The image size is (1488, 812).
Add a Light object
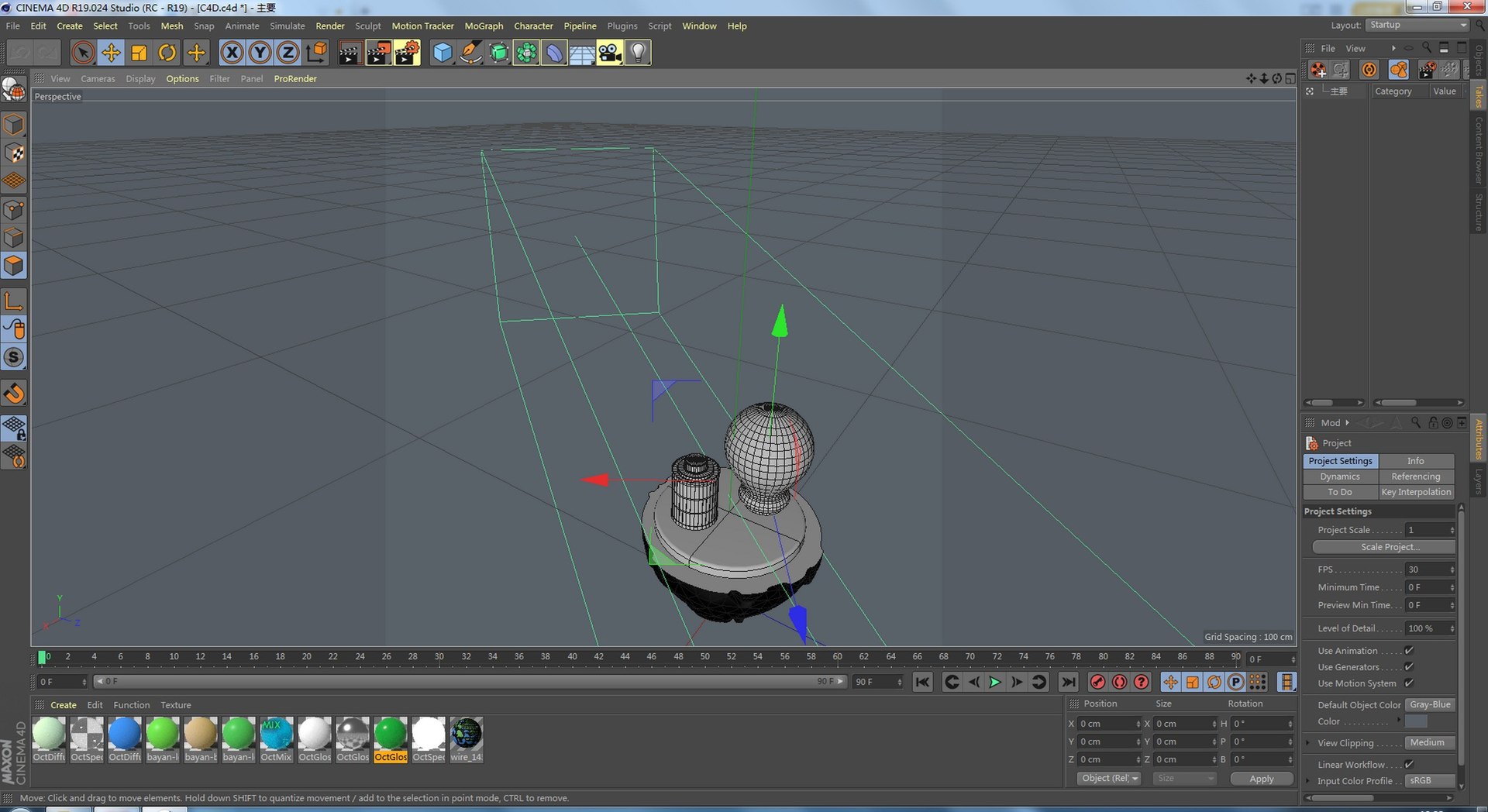click(638, 53)
